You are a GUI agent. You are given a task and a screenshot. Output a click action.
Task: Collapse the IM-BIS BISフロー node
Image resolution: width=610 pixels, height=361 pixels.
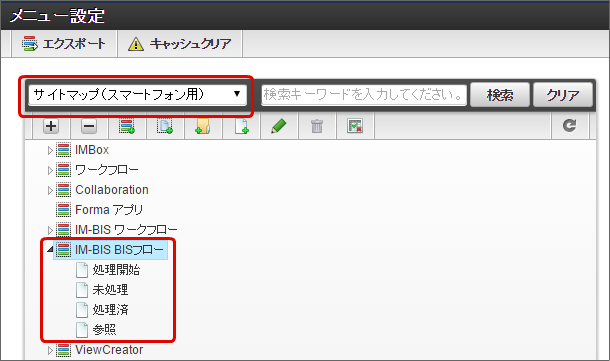tap(50, 249)
